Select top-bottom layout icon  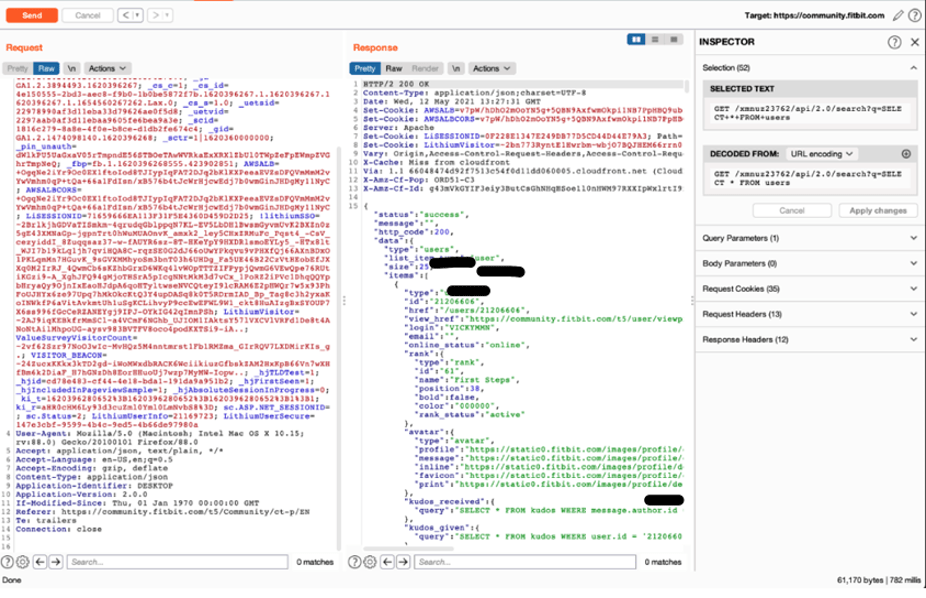[655, 40]
